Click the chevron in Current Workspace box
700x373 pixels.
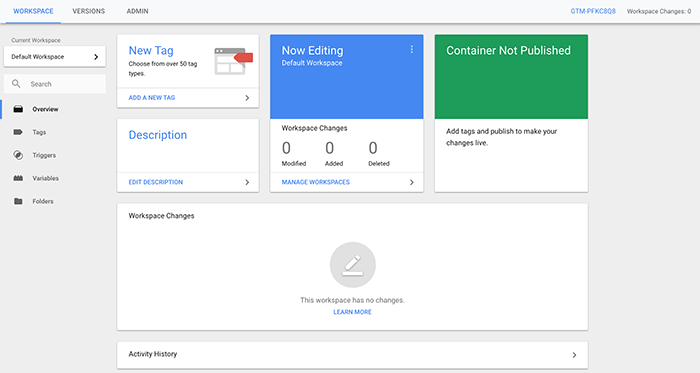96,57
